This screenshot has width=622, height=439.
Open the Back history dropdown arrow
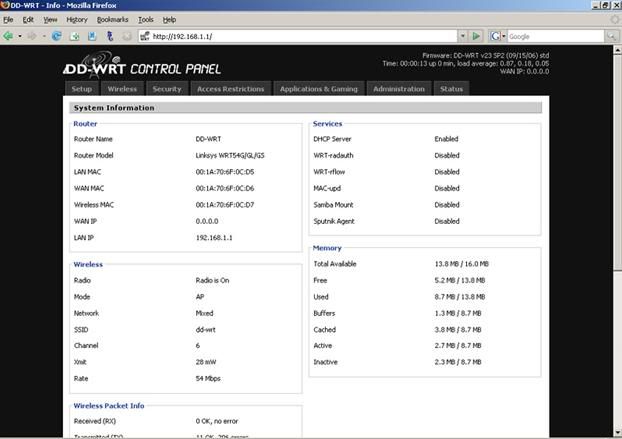pyautogui.click(x=19, y=36)
